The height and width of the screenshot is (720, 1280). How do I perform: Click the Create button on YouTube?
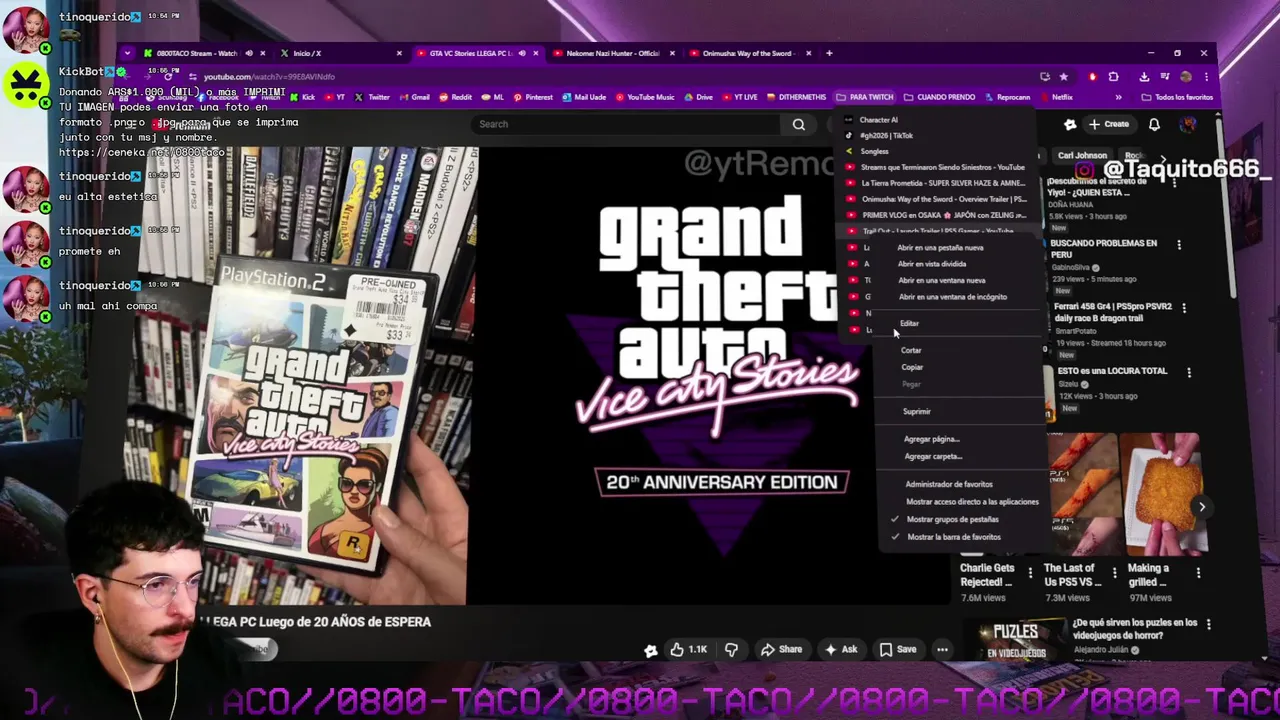click(1109, 124)
